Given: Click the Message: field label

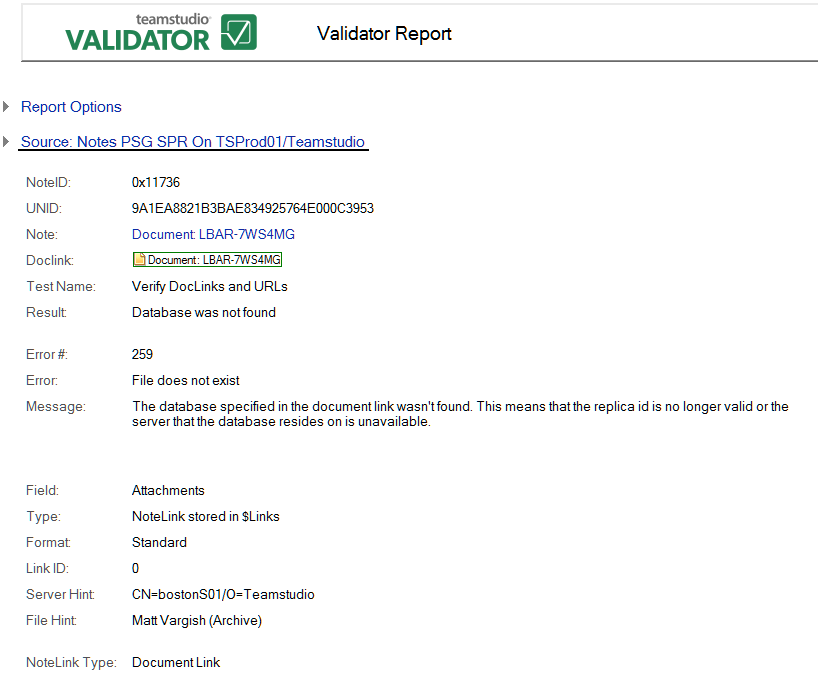Looking at the screenshot, I should (x=55, y=406).
